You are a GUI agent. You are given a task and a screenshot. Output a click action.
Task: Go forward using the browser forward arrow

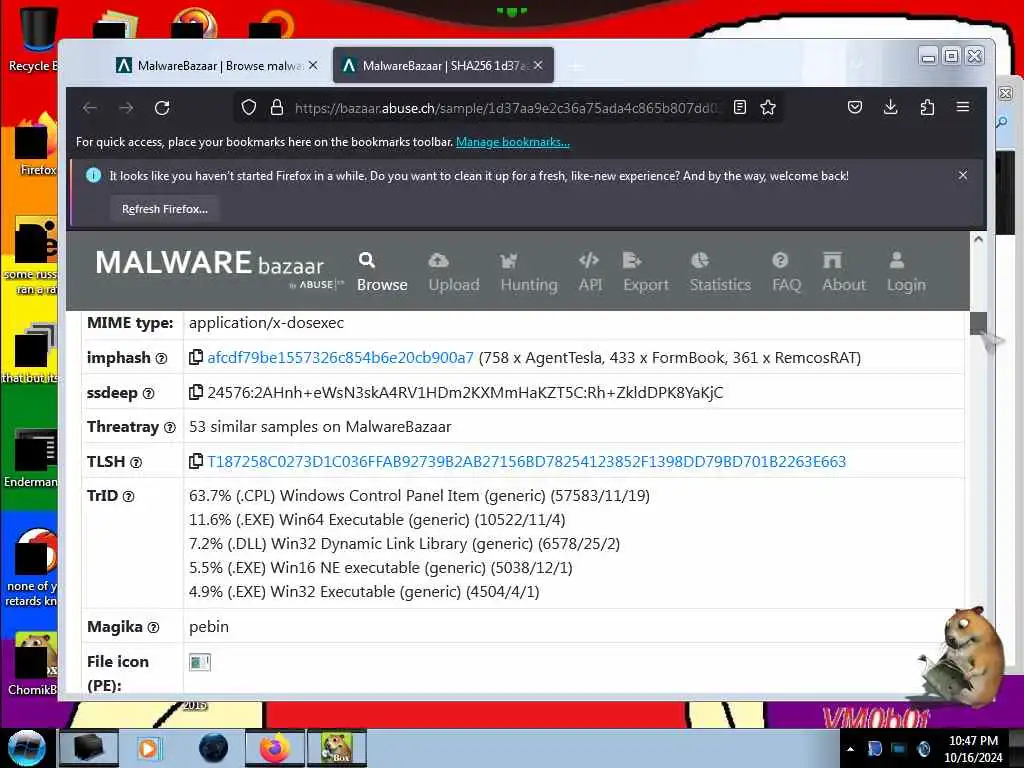(x=126, y=108)
